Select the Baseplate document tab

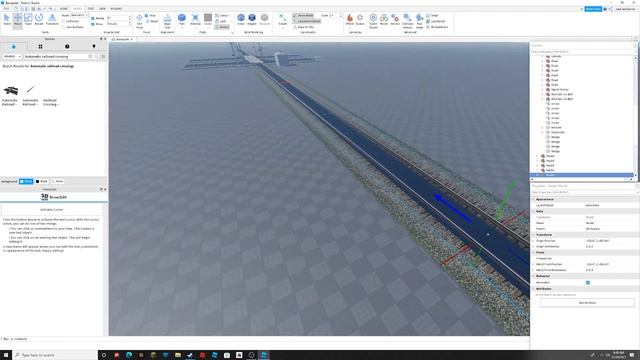click(122, 39)
